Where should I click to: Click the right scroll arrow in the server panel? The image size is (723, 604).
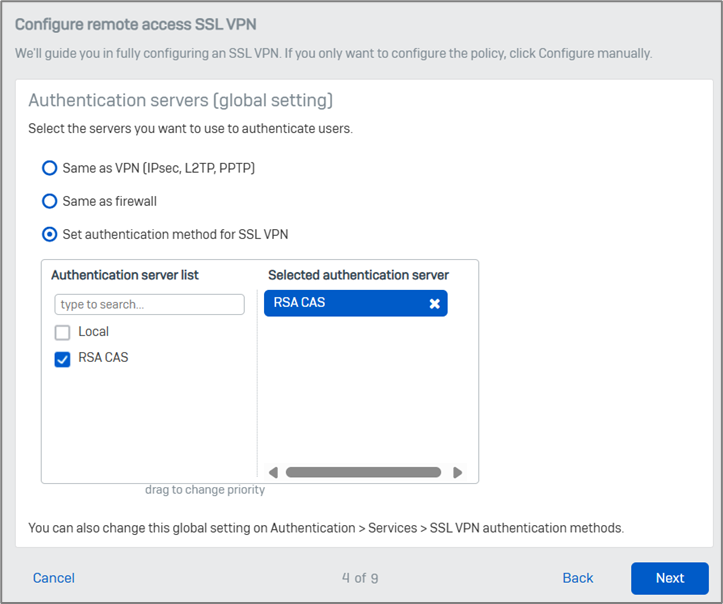point(458,473)
